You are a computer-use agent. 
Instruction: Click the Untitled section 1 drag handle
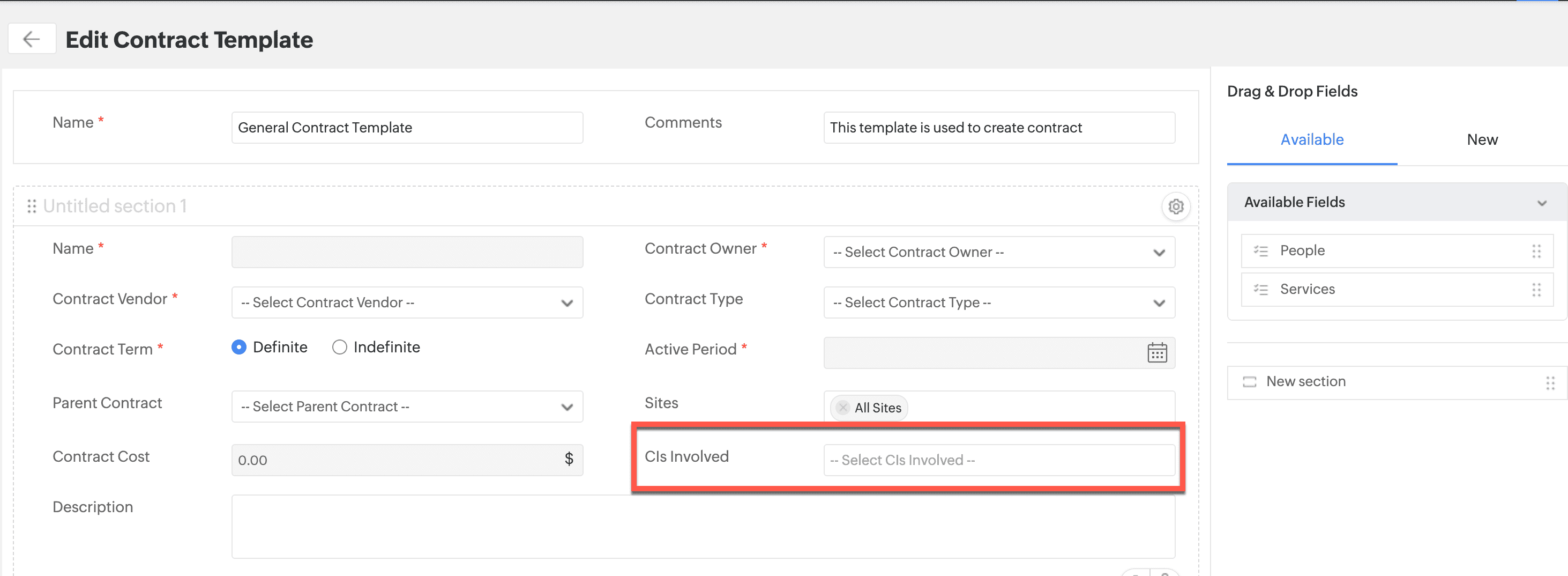tap(32, 206)
